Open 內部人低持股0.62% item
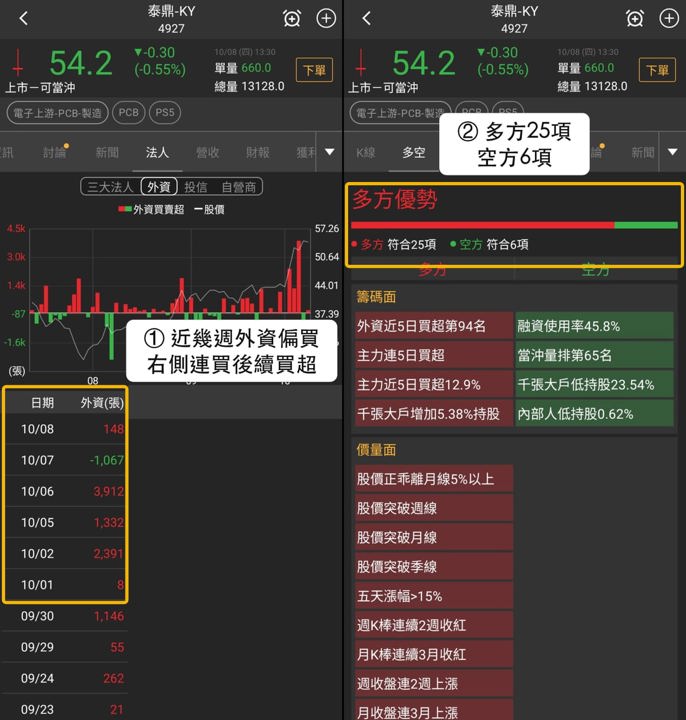The height and width of the screenshot is (720, 686). point(595,414)
